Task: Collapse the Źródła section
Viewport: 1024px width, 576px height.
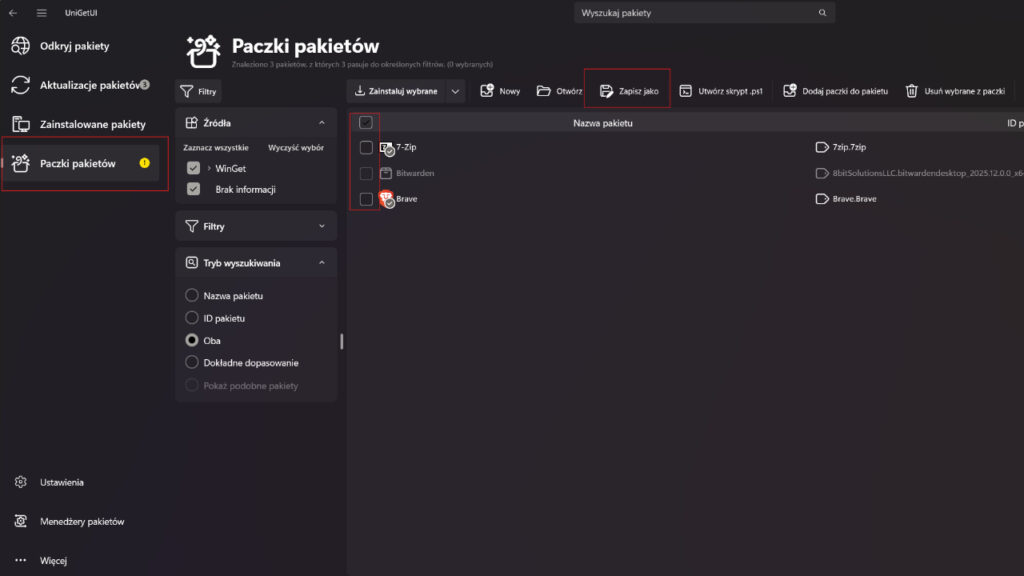Action: pos(322,122)
